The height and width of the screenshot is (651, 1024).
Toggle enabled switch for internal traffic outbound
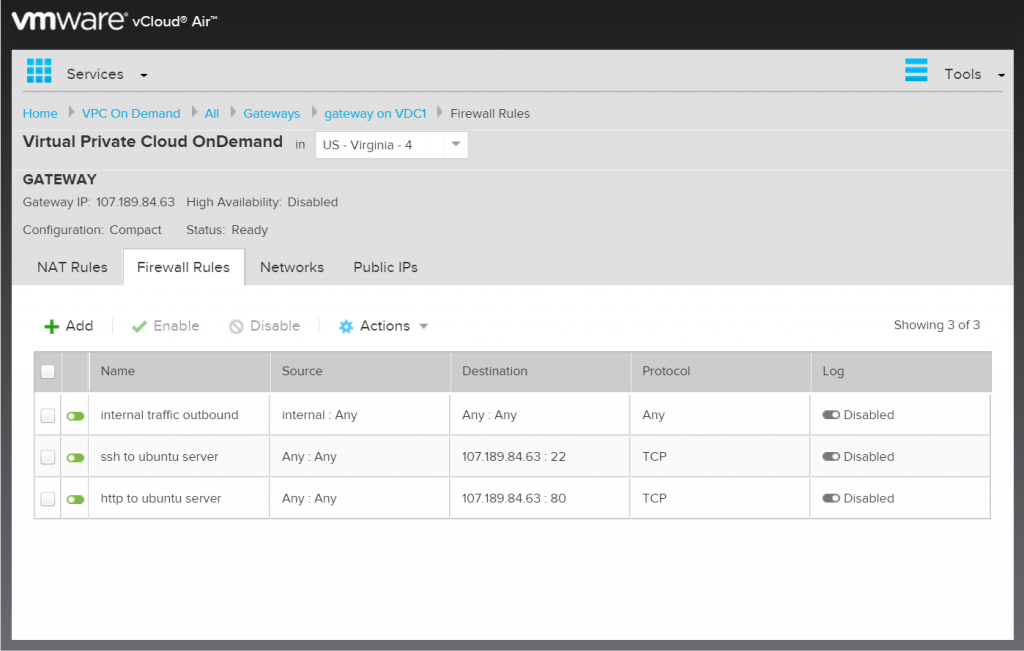(x=75, y=416)
